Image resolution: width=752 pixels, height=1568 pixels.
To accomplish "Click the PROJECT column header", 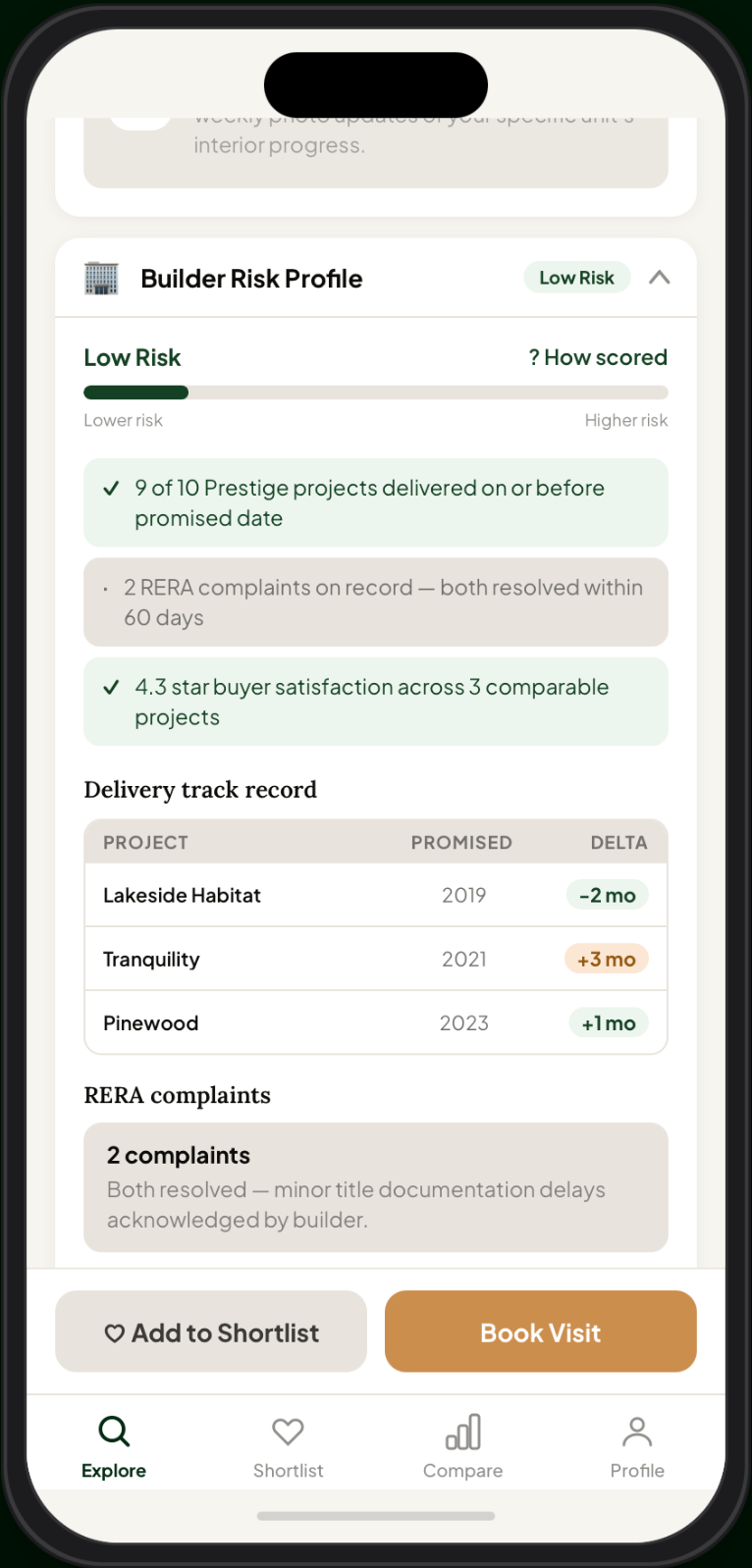I will 145,843.
